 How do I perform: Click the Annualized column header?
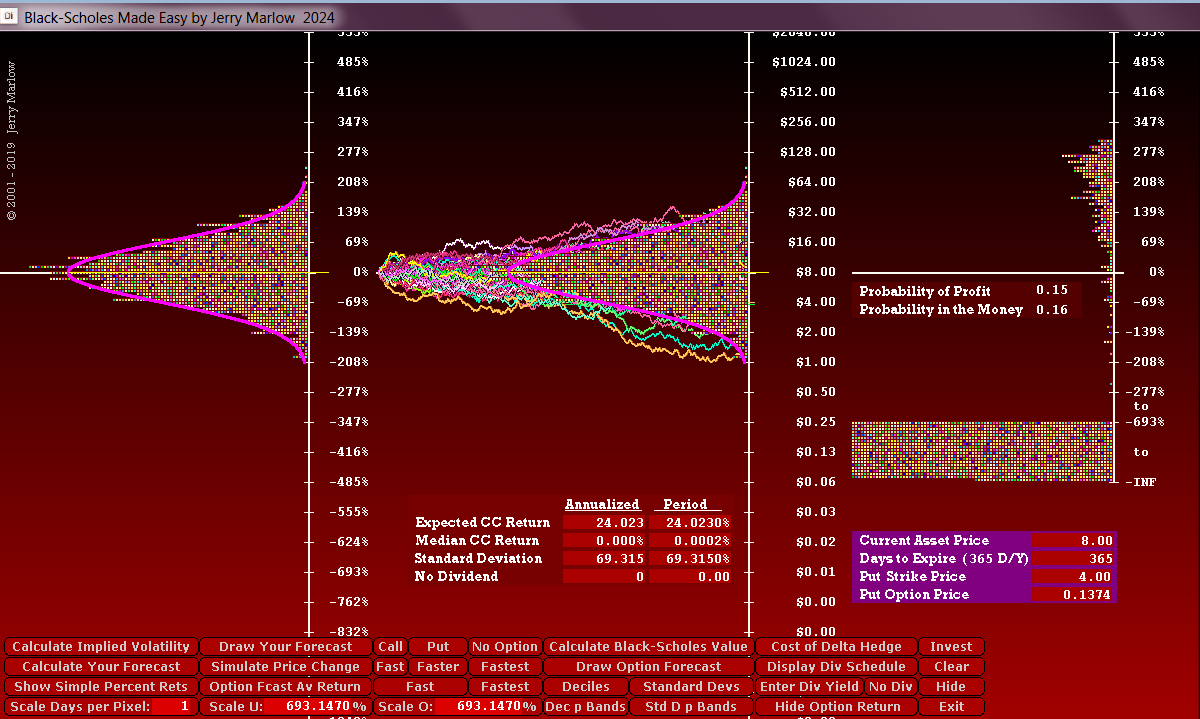(602, 505)
